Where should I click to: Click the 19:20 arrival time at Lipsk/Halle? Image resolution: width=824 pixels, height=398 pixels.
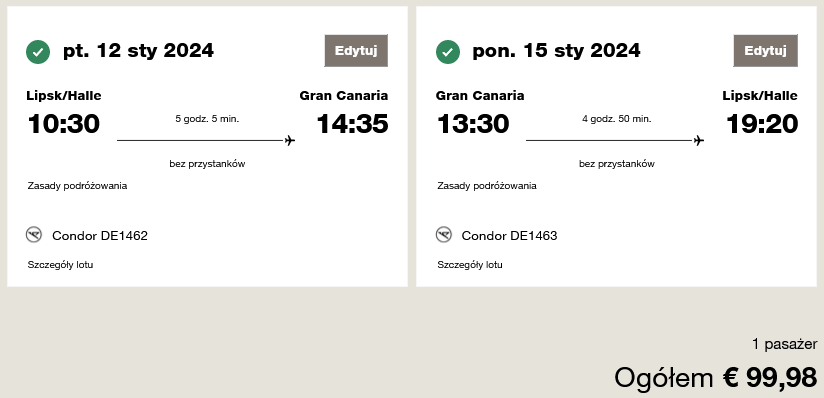tap(762, 124)
